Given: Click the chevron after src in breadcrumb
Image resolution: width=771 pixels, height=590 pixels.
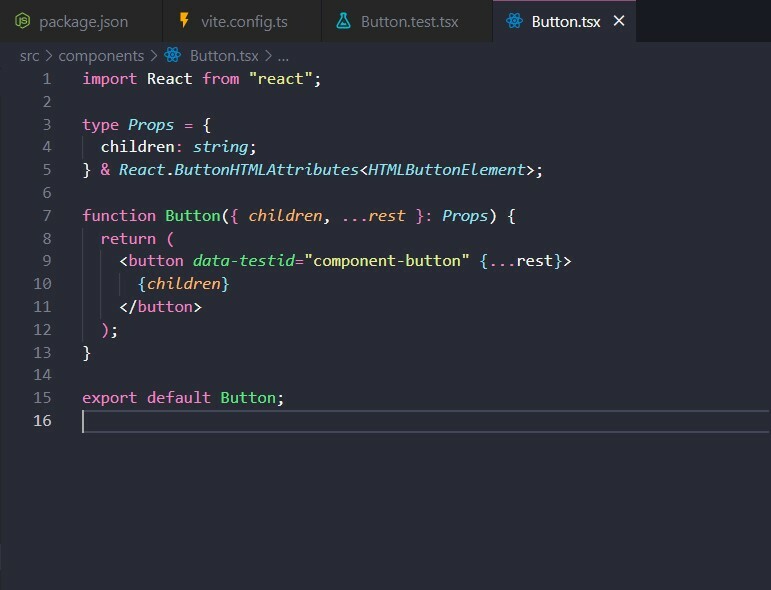Looking at the screenshot, I should [x=49, y=56].
